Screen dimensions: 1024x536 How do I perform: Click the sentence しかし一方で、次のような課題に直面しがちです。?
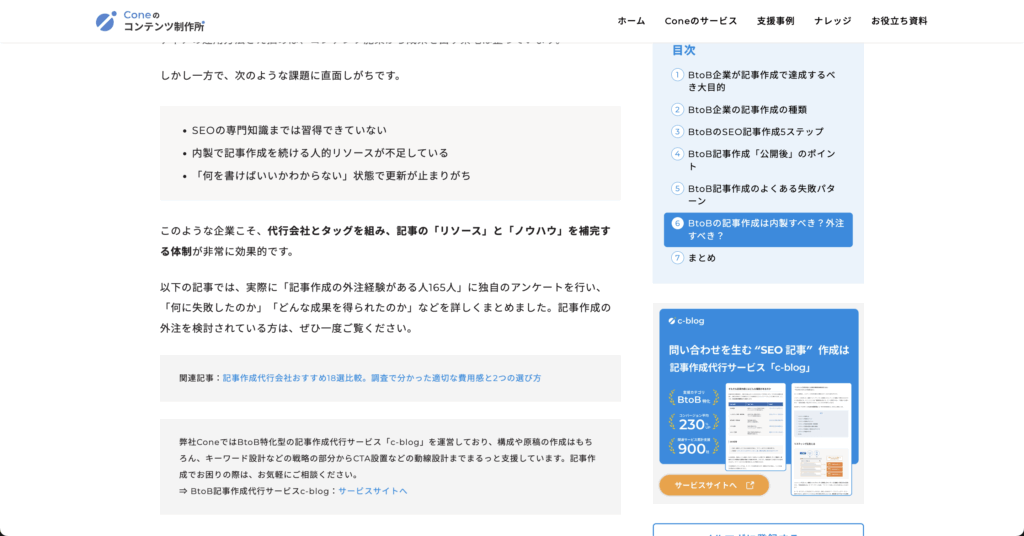tap(282, 76)
